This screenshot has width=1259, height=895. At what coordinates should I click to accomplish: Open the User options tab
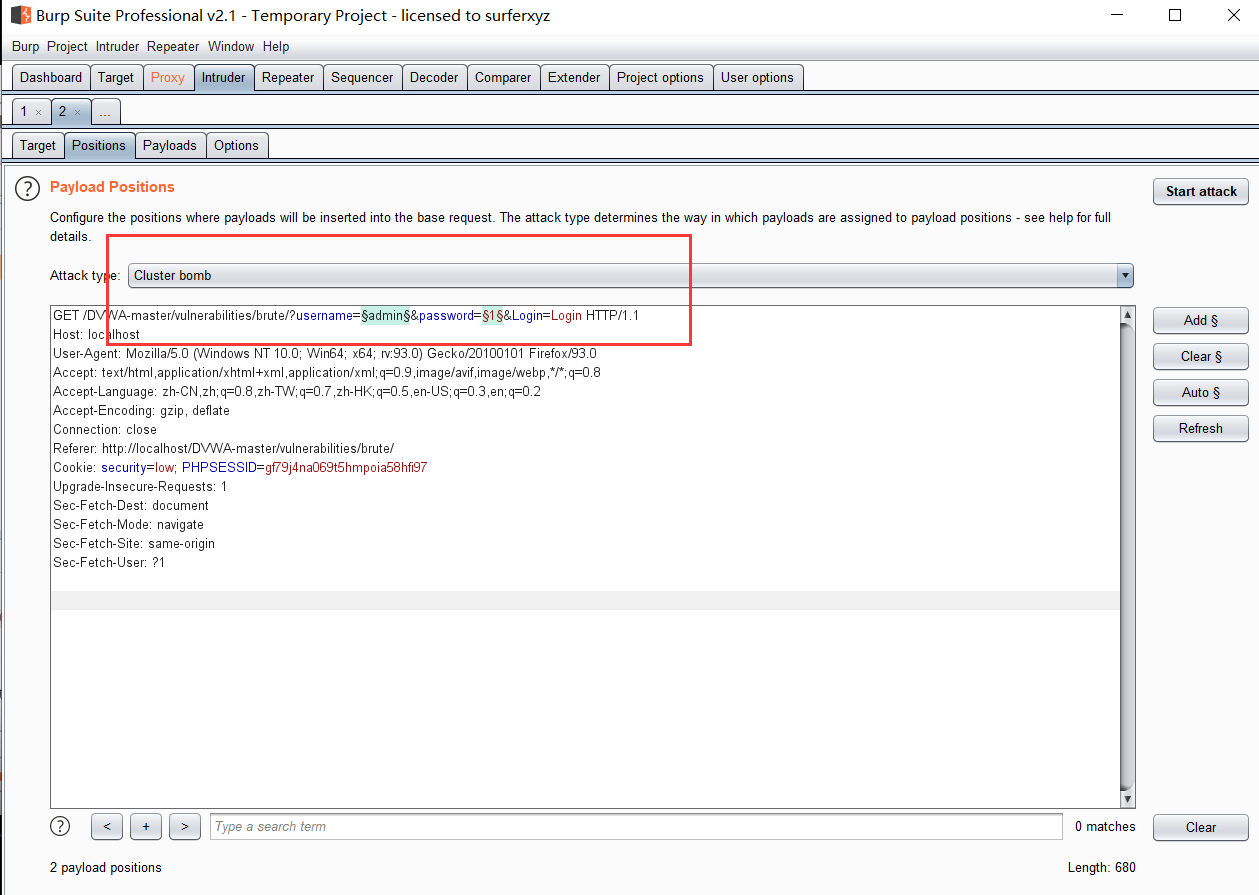pyautogui.click(x=757, y=78)
